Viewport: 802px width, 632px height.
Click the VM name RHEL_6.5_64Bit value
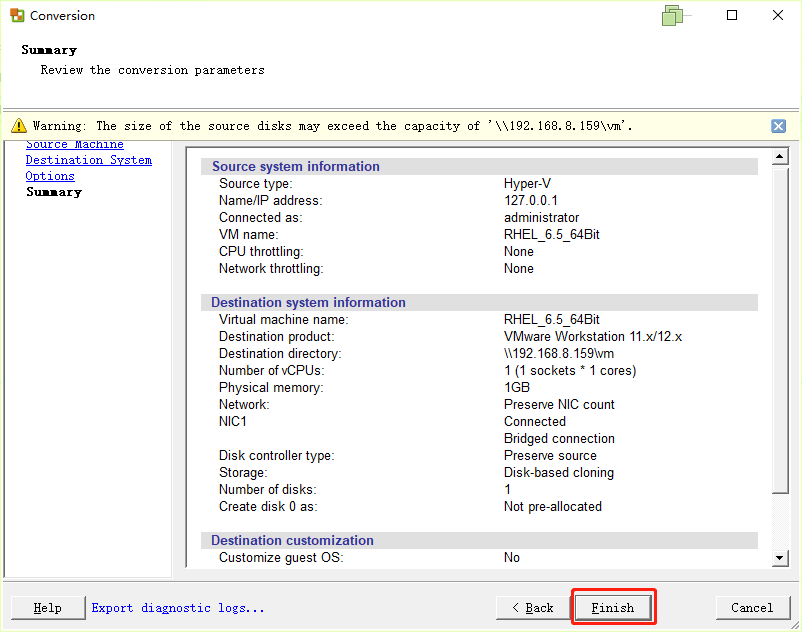551,234
